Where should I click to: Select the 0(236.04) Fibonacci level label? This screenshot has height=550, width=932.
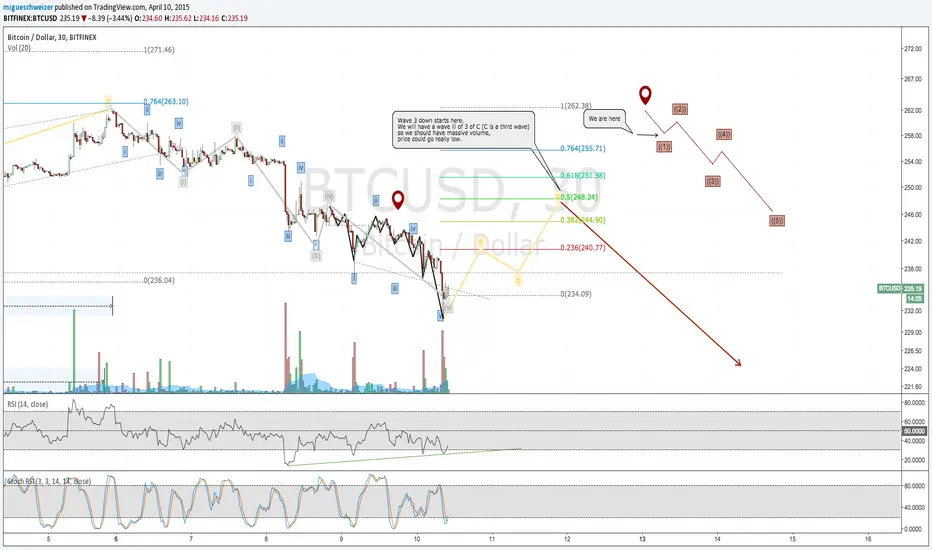point(159,280)
